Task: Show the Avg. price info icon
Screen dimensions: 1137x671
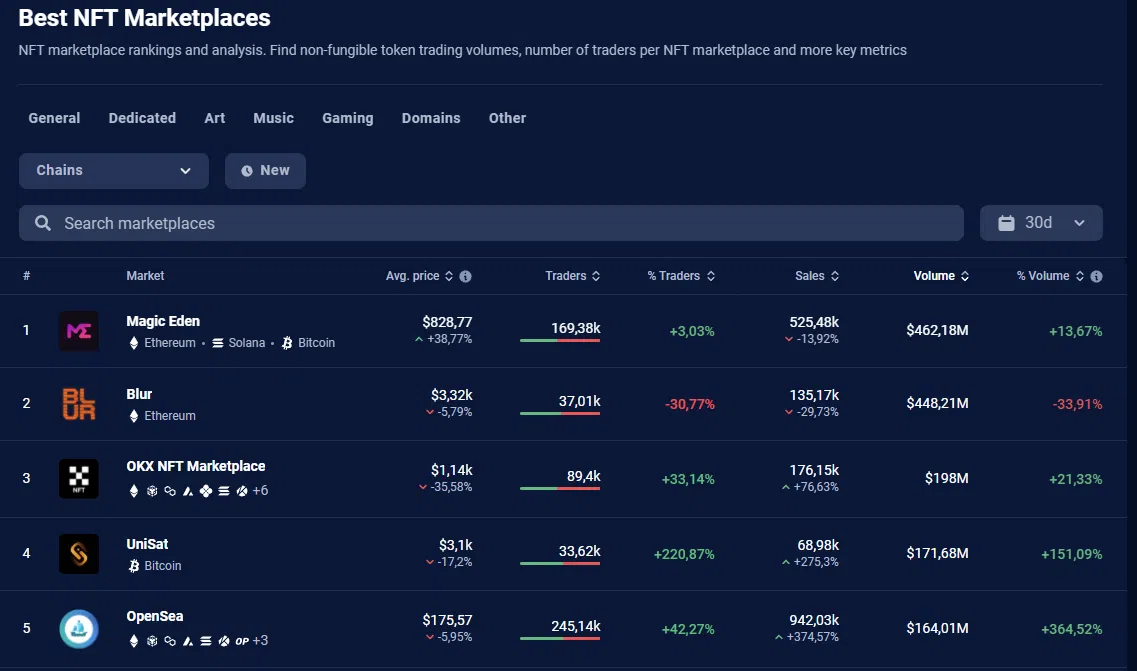Action: pos(466,276)
